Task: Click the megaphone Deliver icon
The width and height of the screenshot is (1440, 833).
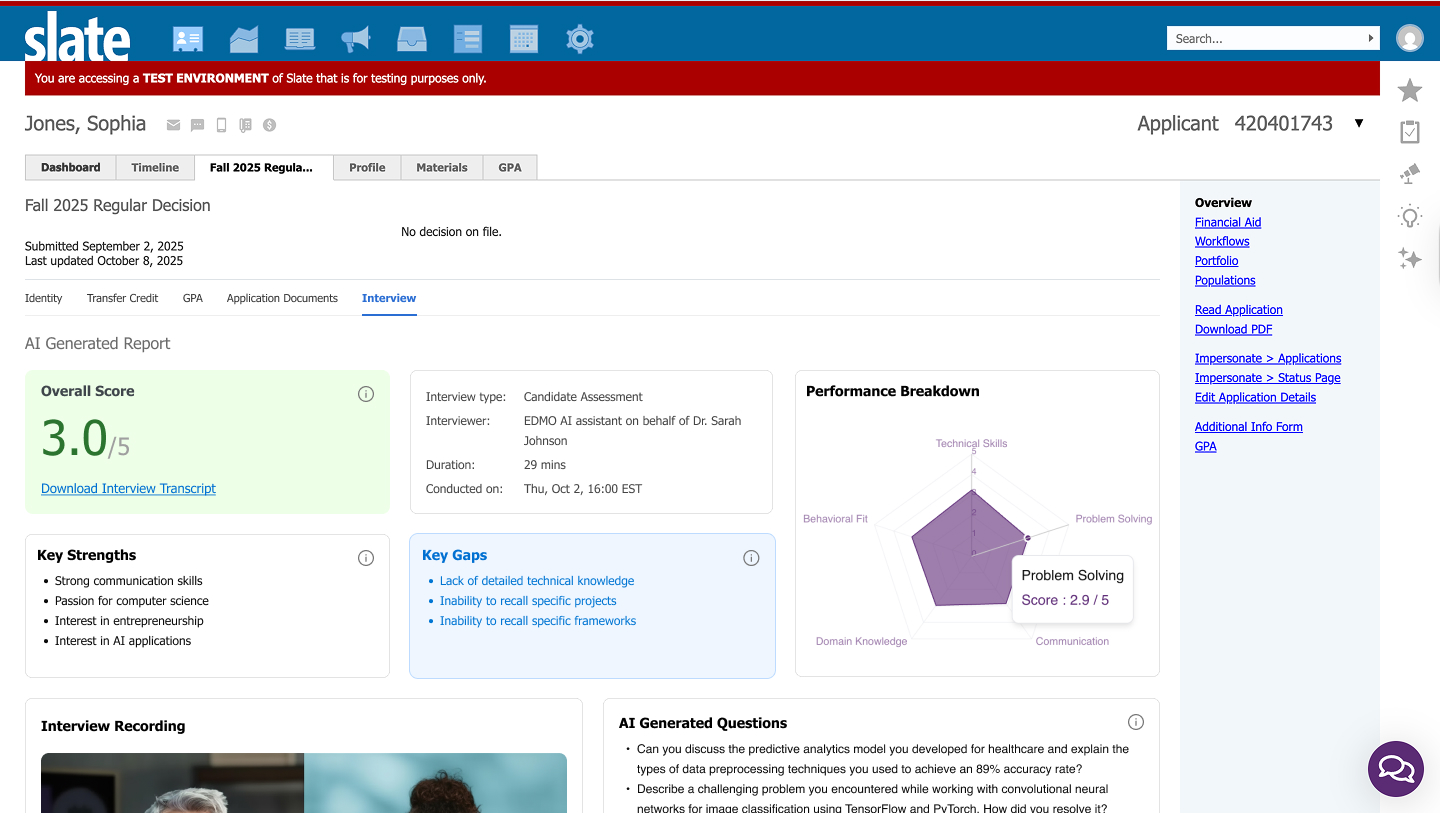Action: coord(355,39)
